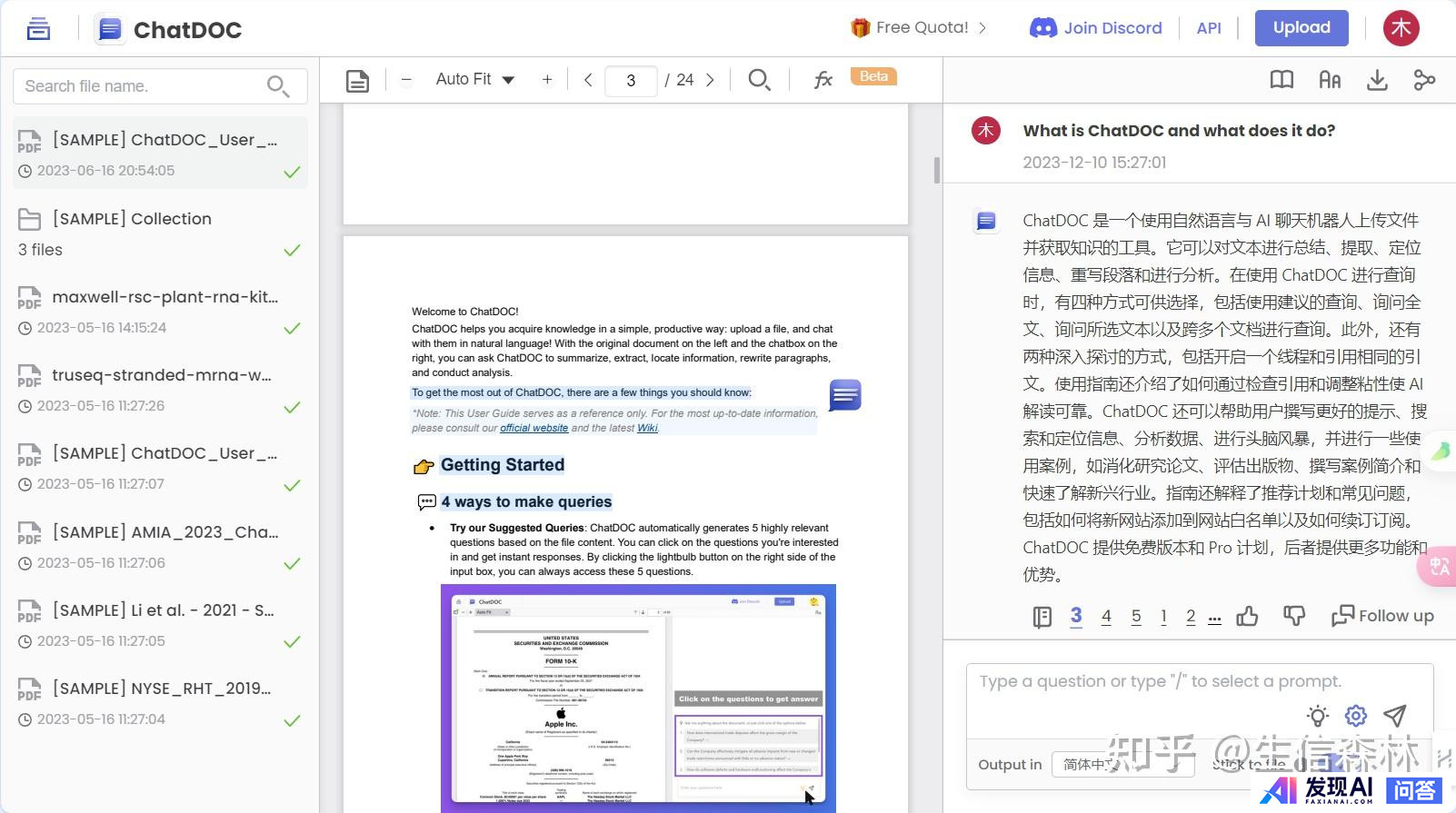1456x813 pixels.
Task: Send the question with paper plane
Action: click(x=1395, y=716)
